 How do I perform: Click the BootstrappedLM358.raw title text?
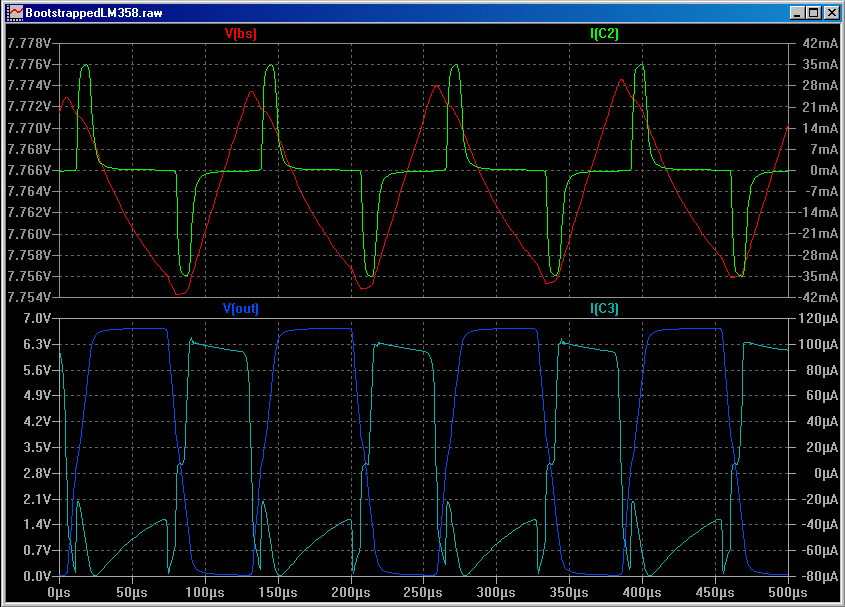tap(94, 12)
